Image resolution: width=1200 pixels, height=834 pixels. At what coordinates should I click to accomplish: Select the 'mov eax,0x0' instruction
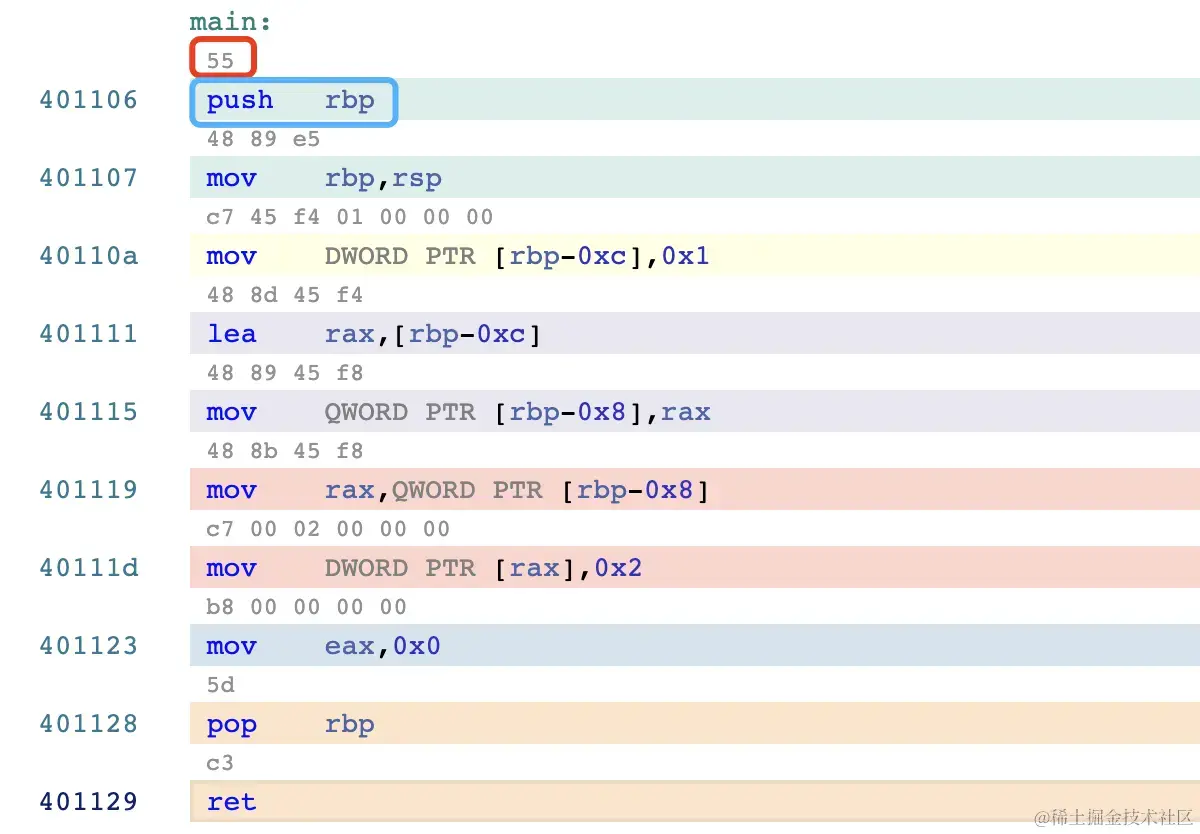coord(324,646)
